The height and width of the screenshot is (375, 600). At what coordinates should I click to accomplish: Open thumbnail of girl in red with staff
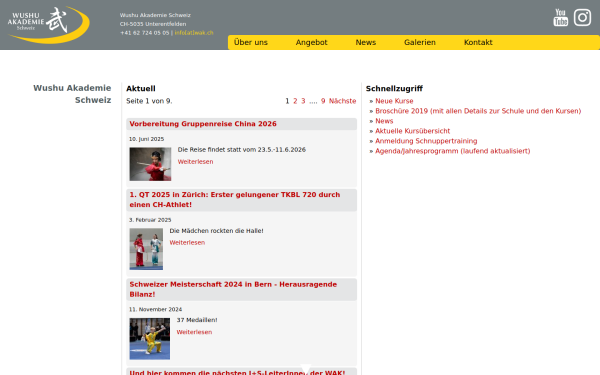[x=150, y=164]
